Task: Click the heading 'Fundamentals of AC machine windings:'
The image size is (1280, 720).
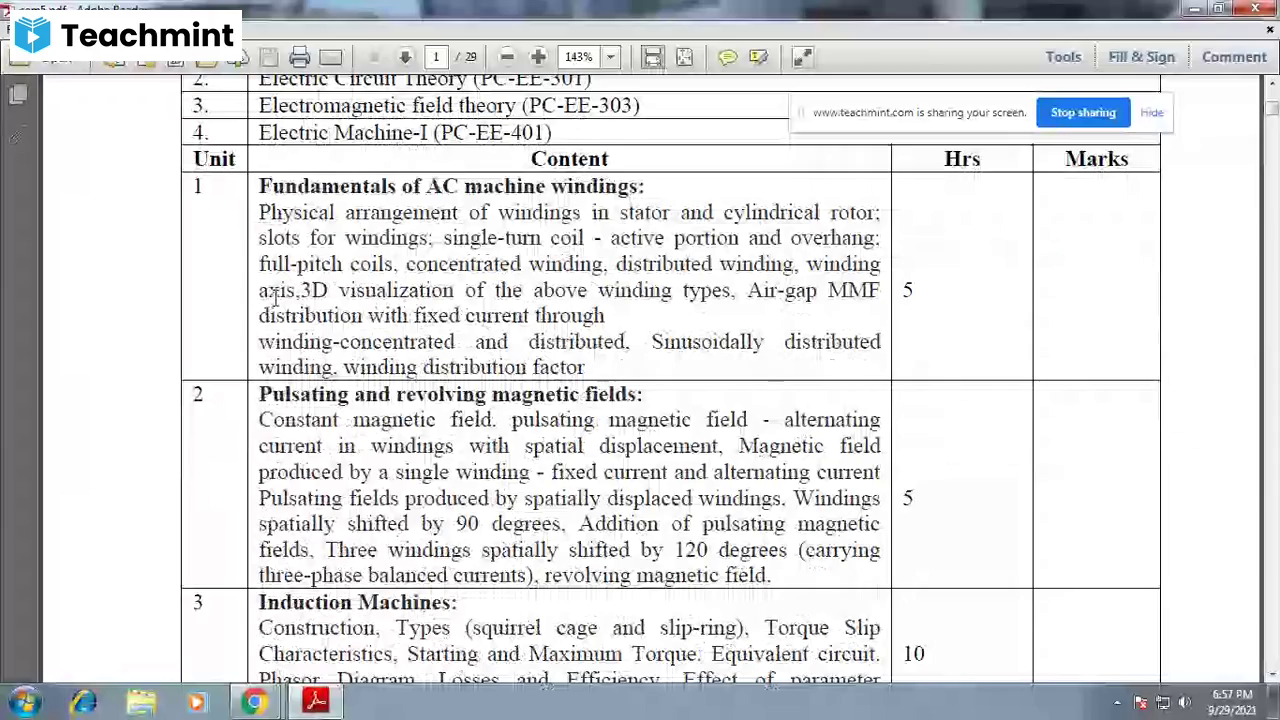Action: pos(451,186)
